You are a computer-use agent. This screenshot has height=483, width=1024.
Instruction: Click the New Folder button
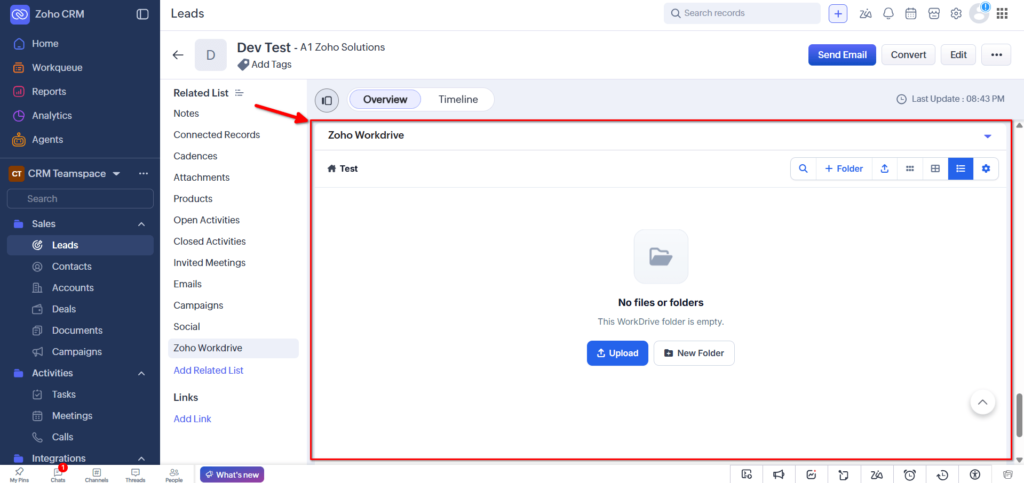pos(694,353)
